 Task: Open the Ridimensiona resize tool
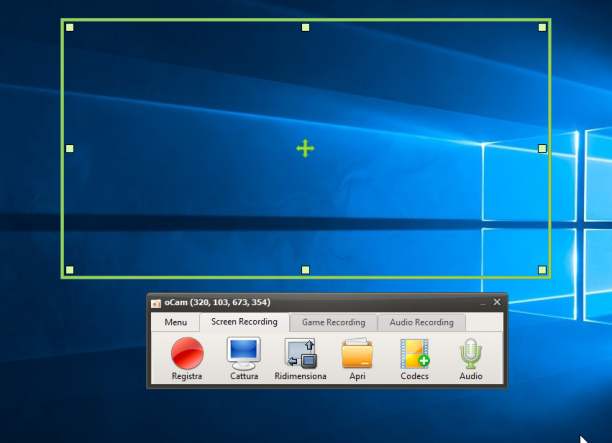[x=301, y=354]
